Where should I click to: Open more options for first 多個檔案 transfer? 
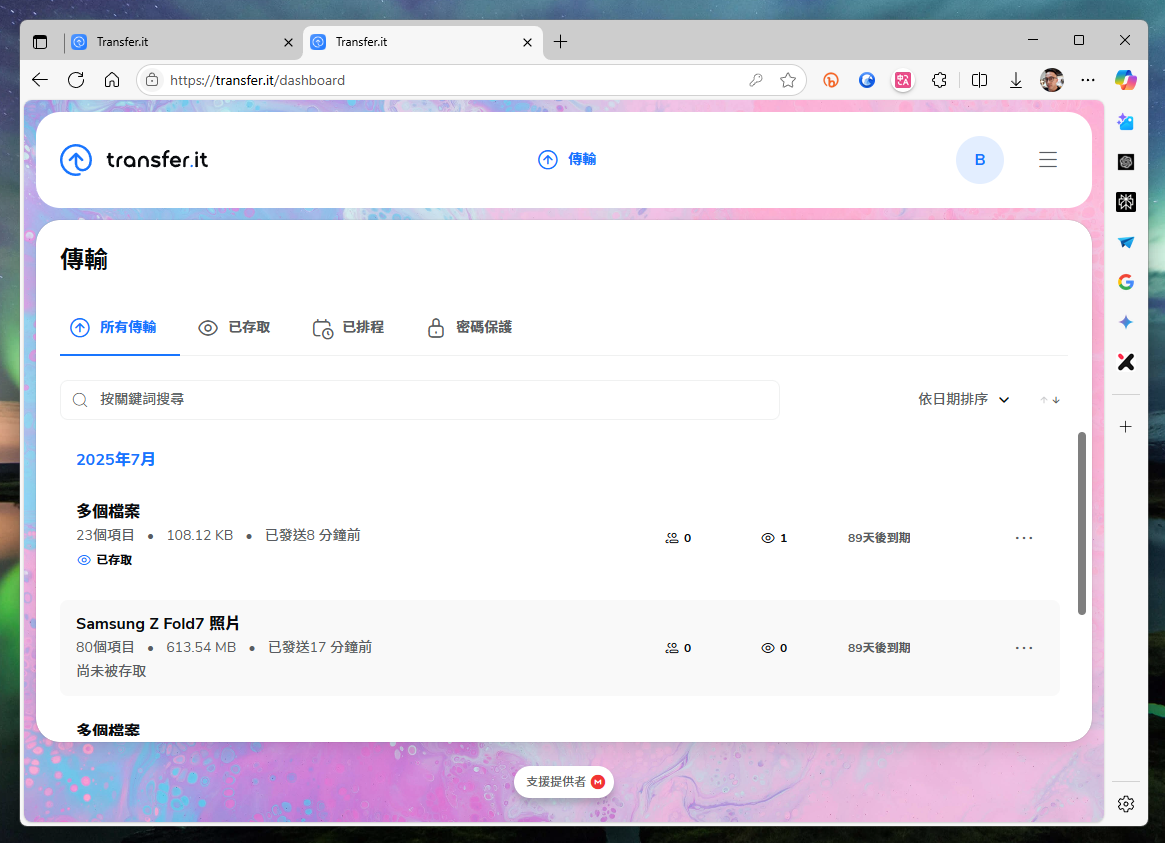click(x=1023, y=538)
